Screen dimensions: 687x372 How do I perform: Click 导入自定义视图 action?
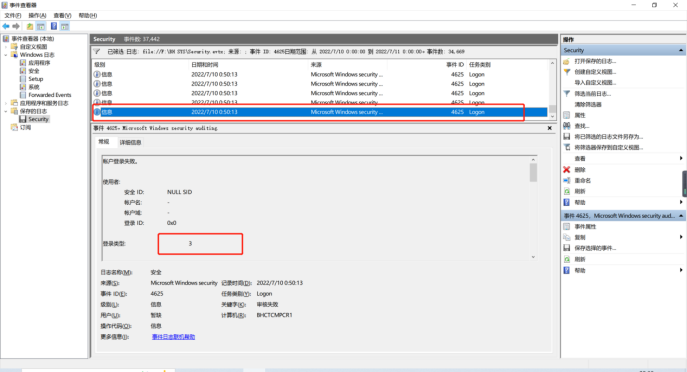(595, 83)
